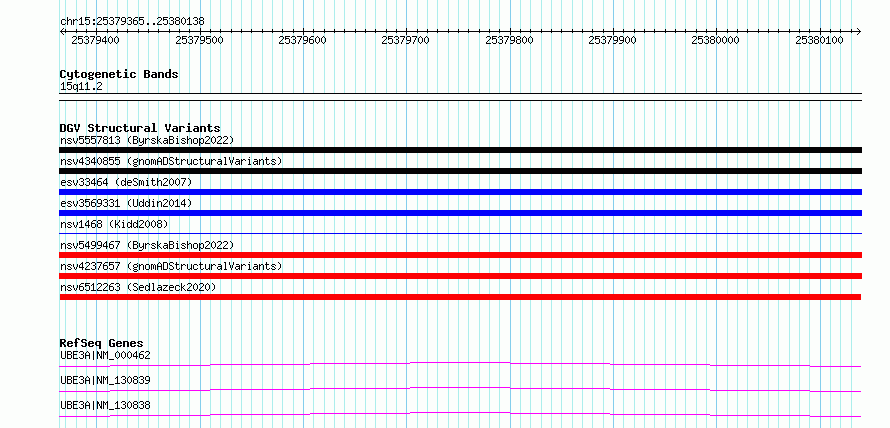Click the black bar under nsv4340855
This screenshot has height=428, width=890.
tap(460, 171)
